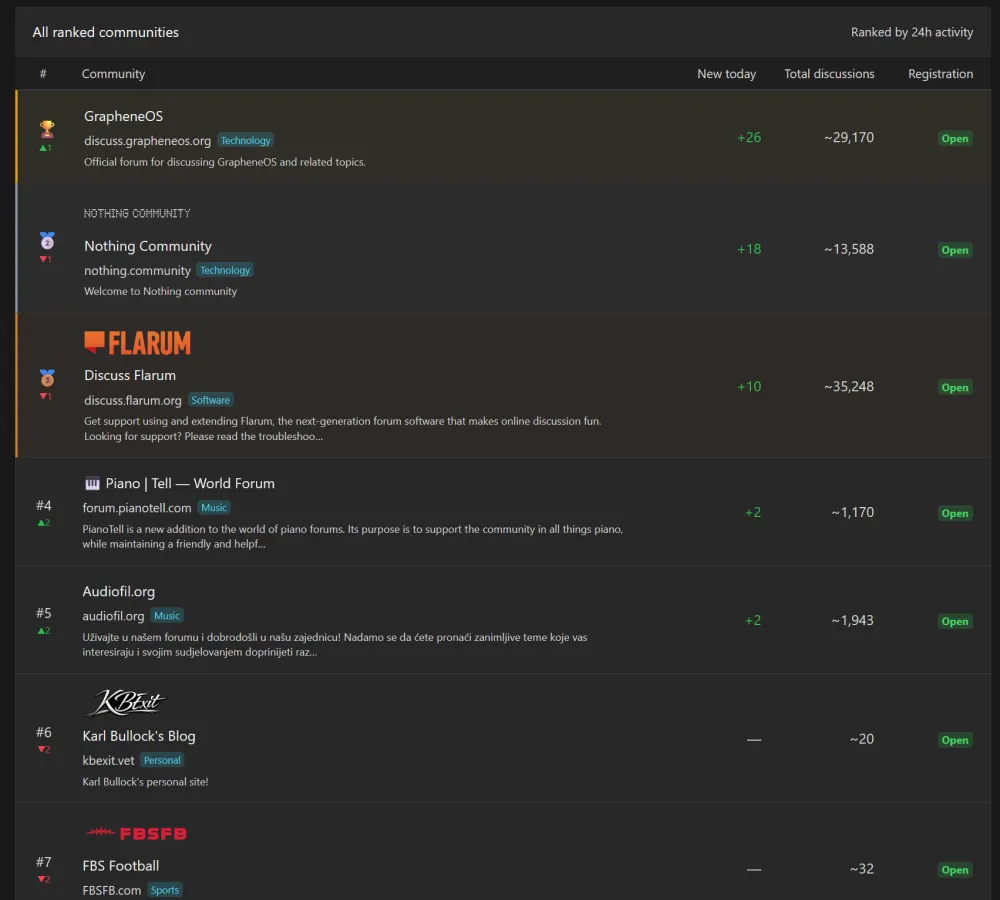This screenshot has height=900, width=1000.
Task: Click Official forum for discussing GrapheneOS description
Action: 224,162
